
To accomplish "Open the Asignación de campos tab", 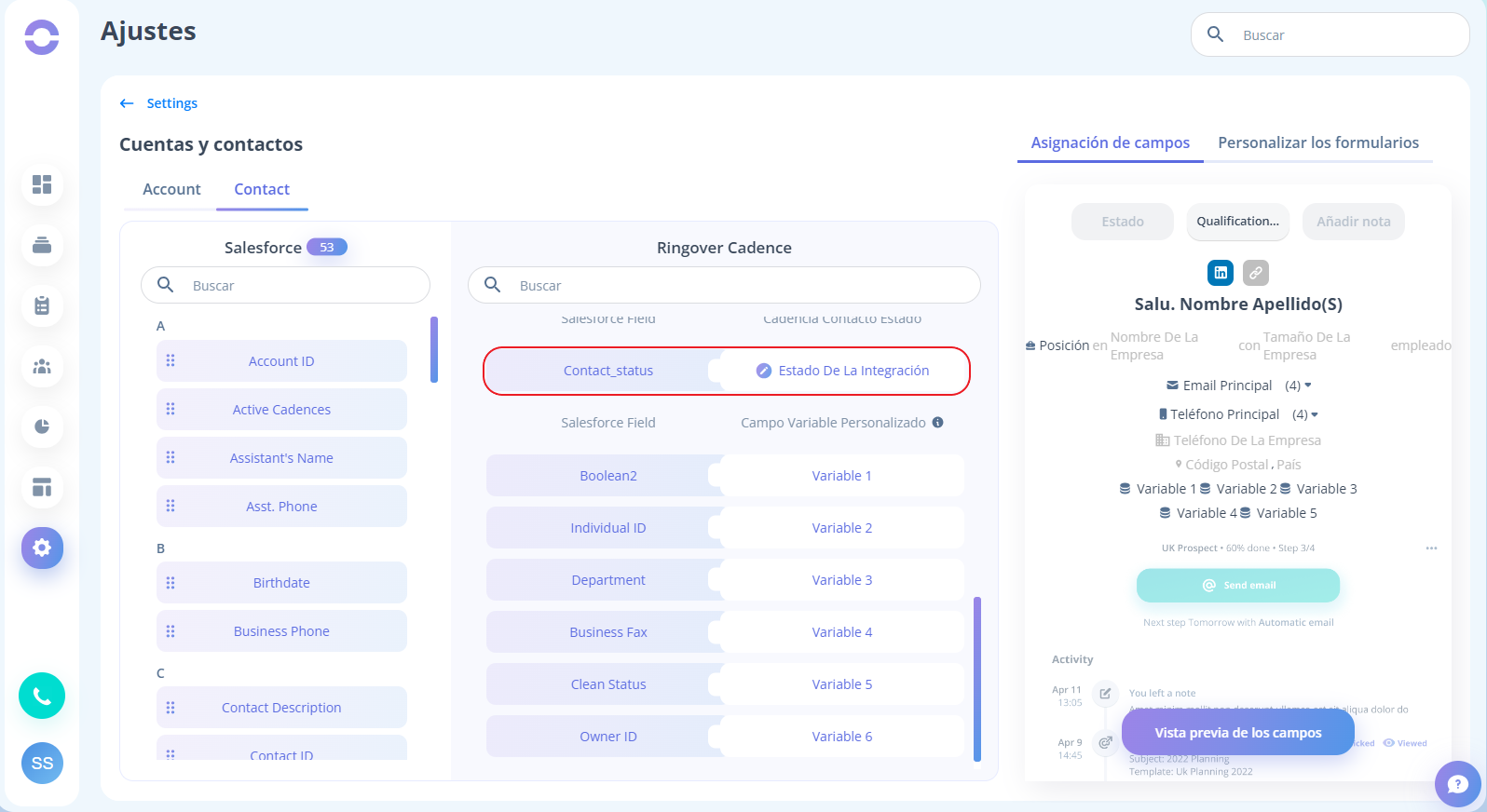I will 1110,142.
